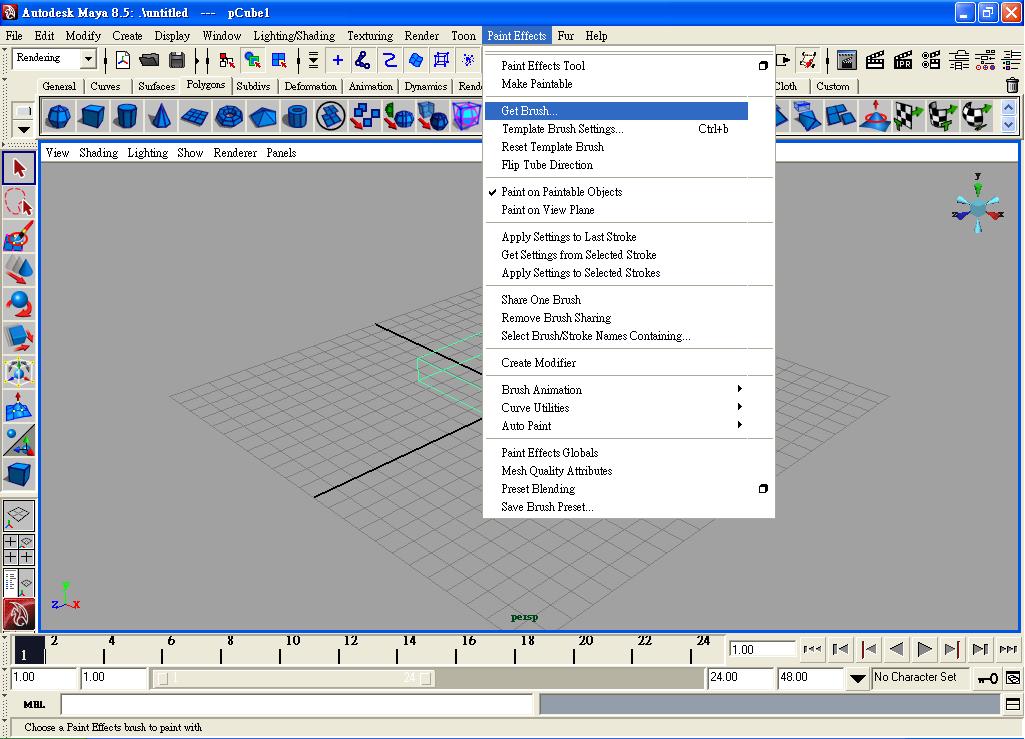
Task: Pick the Move tool in toolbox
Action: click(19, 270)
